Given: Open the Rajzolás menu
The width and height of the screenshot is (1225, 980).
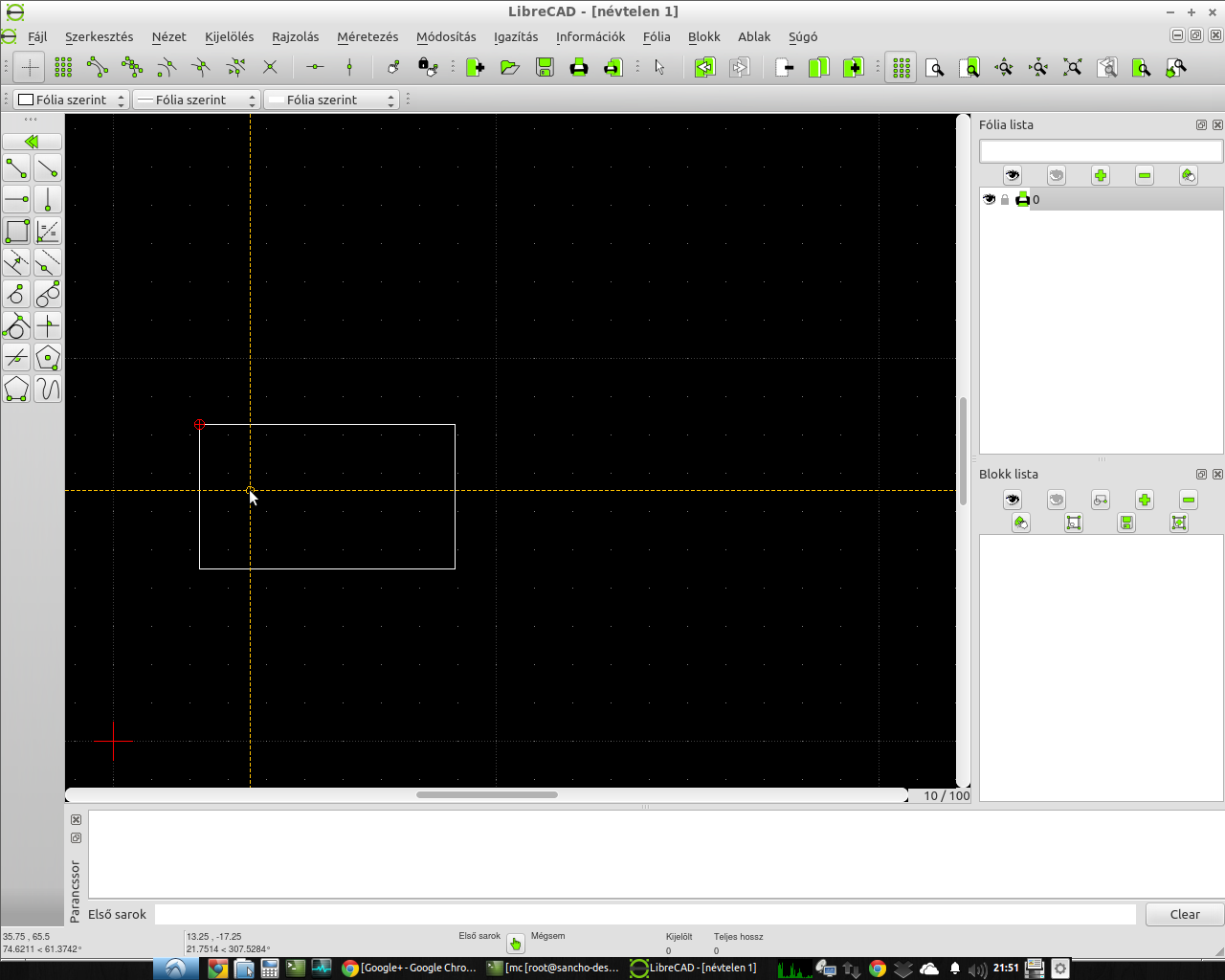Looking at the screenshot, I should [x=295, y=36].
